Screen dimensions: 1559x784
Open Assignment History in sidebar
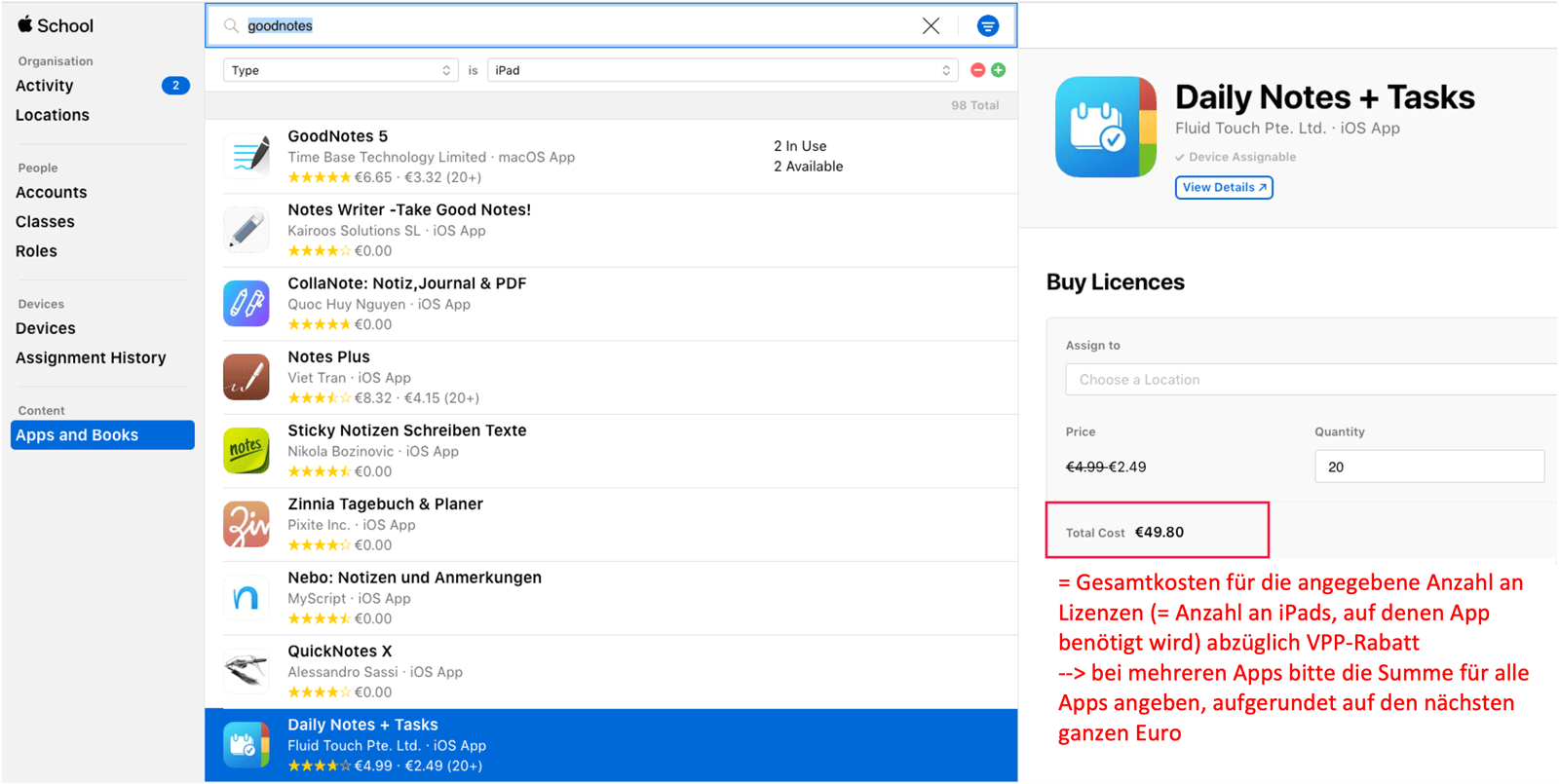click(91, 358)
